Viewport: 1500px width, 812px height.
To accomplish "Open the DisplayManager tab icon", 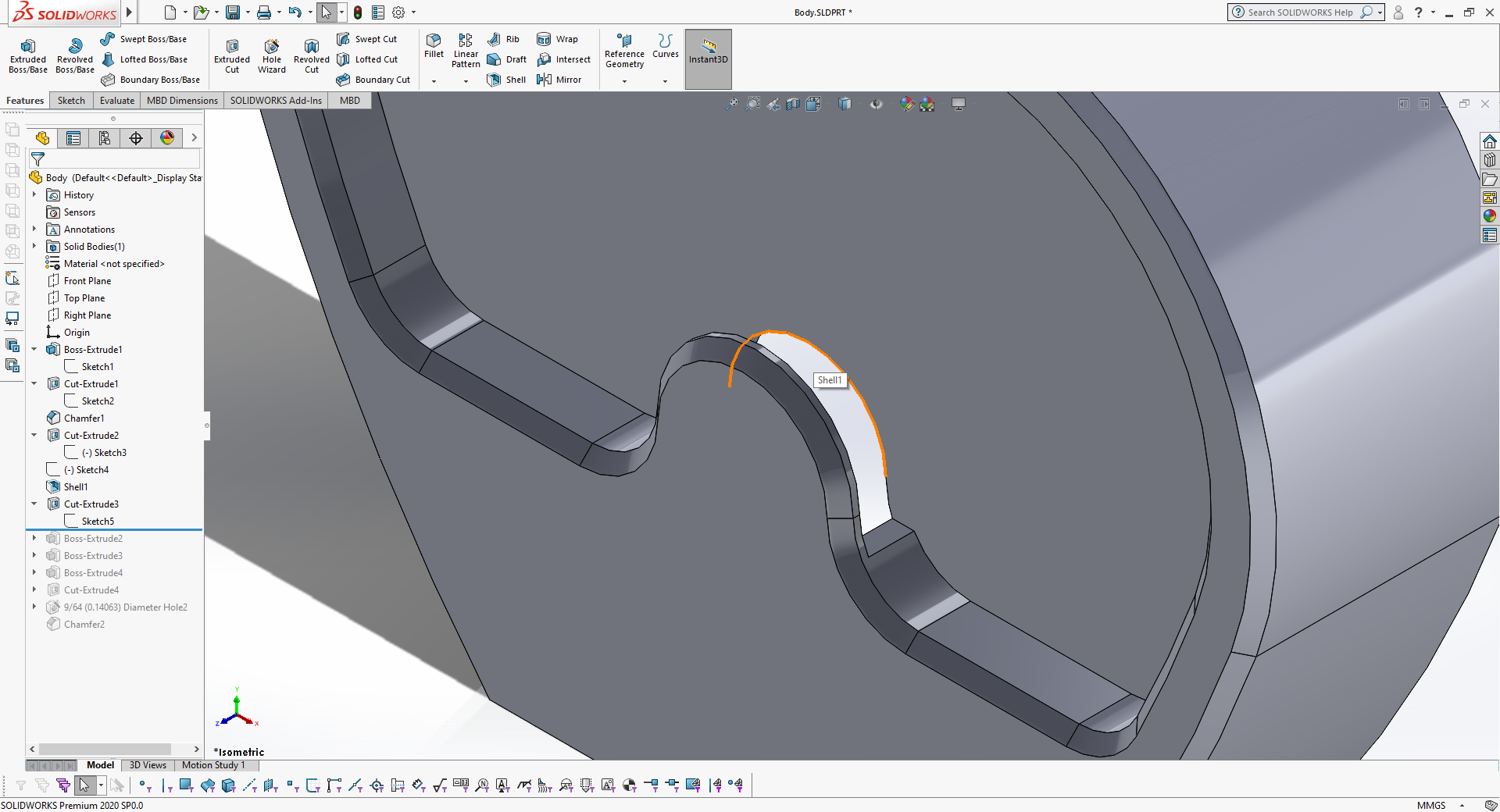I will (x=167, y=138).
